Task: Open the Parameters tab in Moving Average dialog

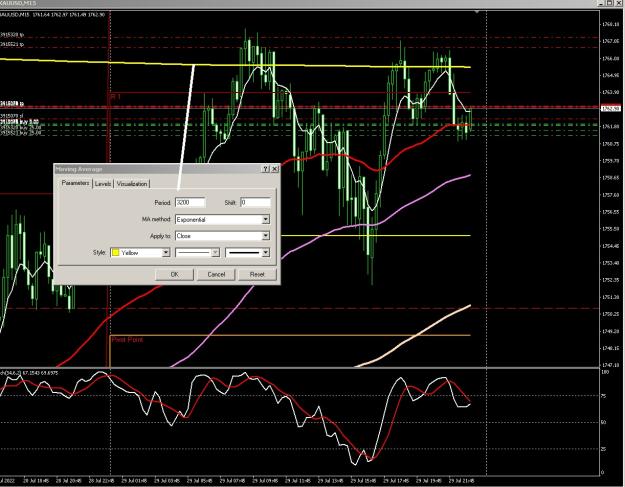Action: pos(75,183)
